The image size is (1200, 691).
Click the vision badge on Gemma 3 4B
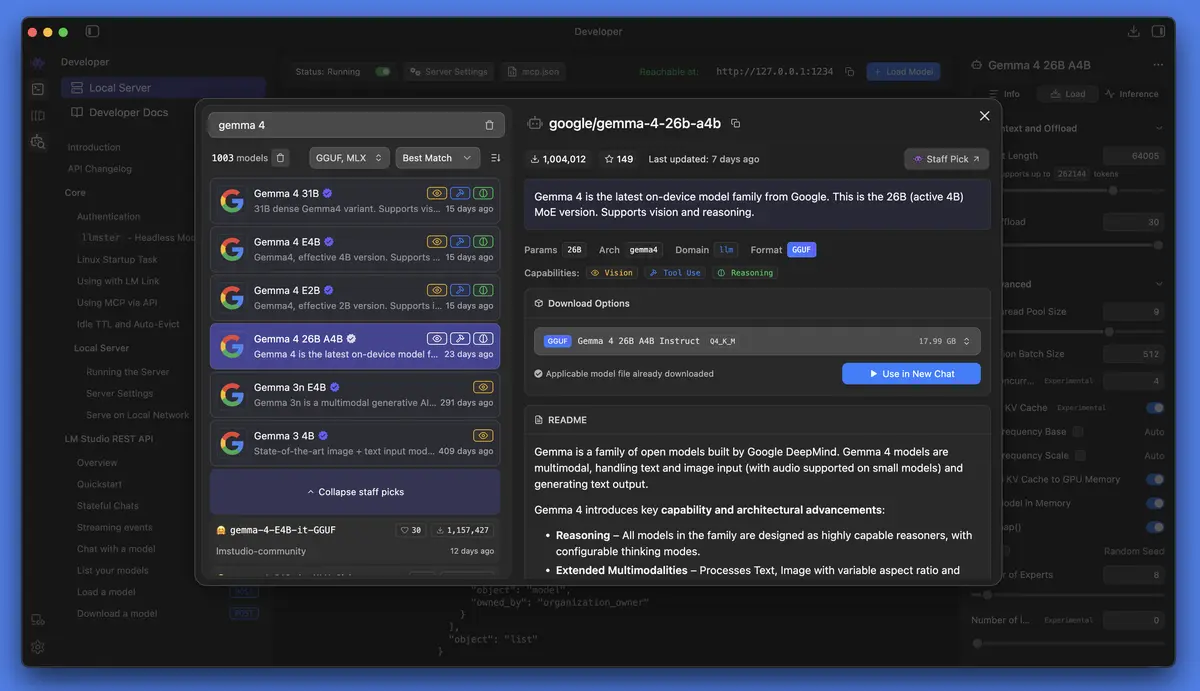pos(483,435)
